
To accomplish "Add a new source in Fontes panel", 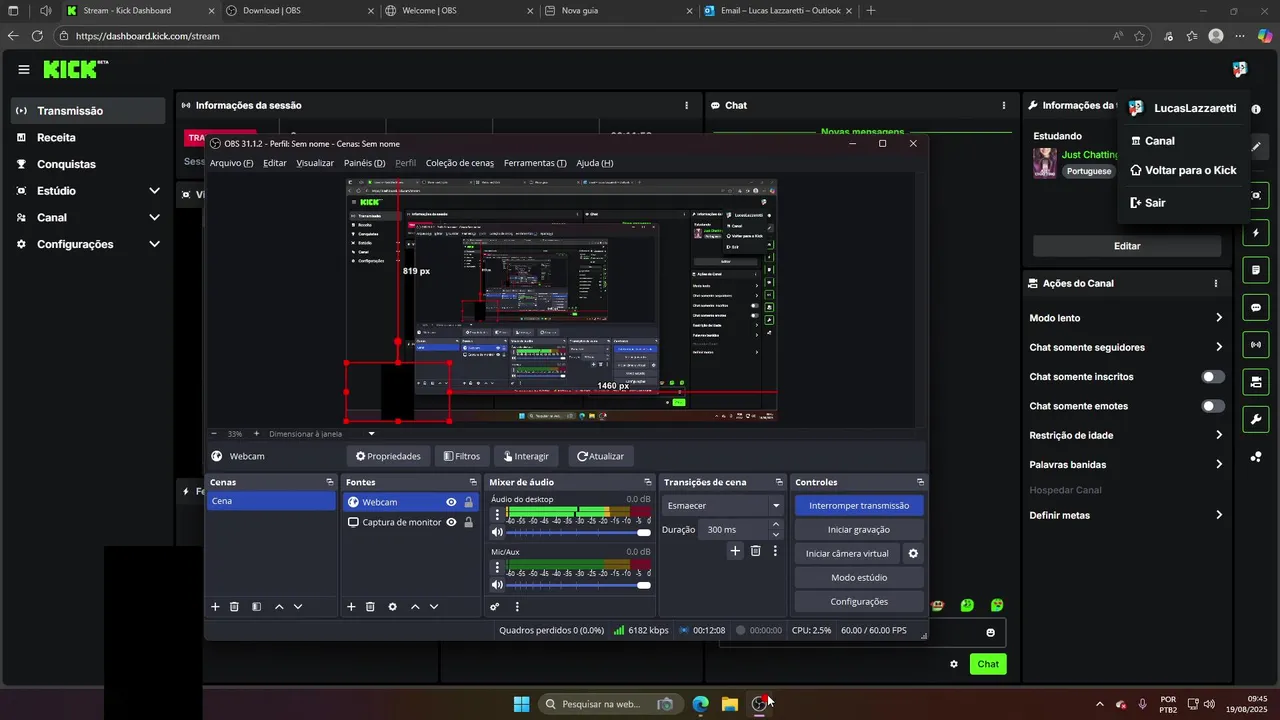I will pos(351,607).
